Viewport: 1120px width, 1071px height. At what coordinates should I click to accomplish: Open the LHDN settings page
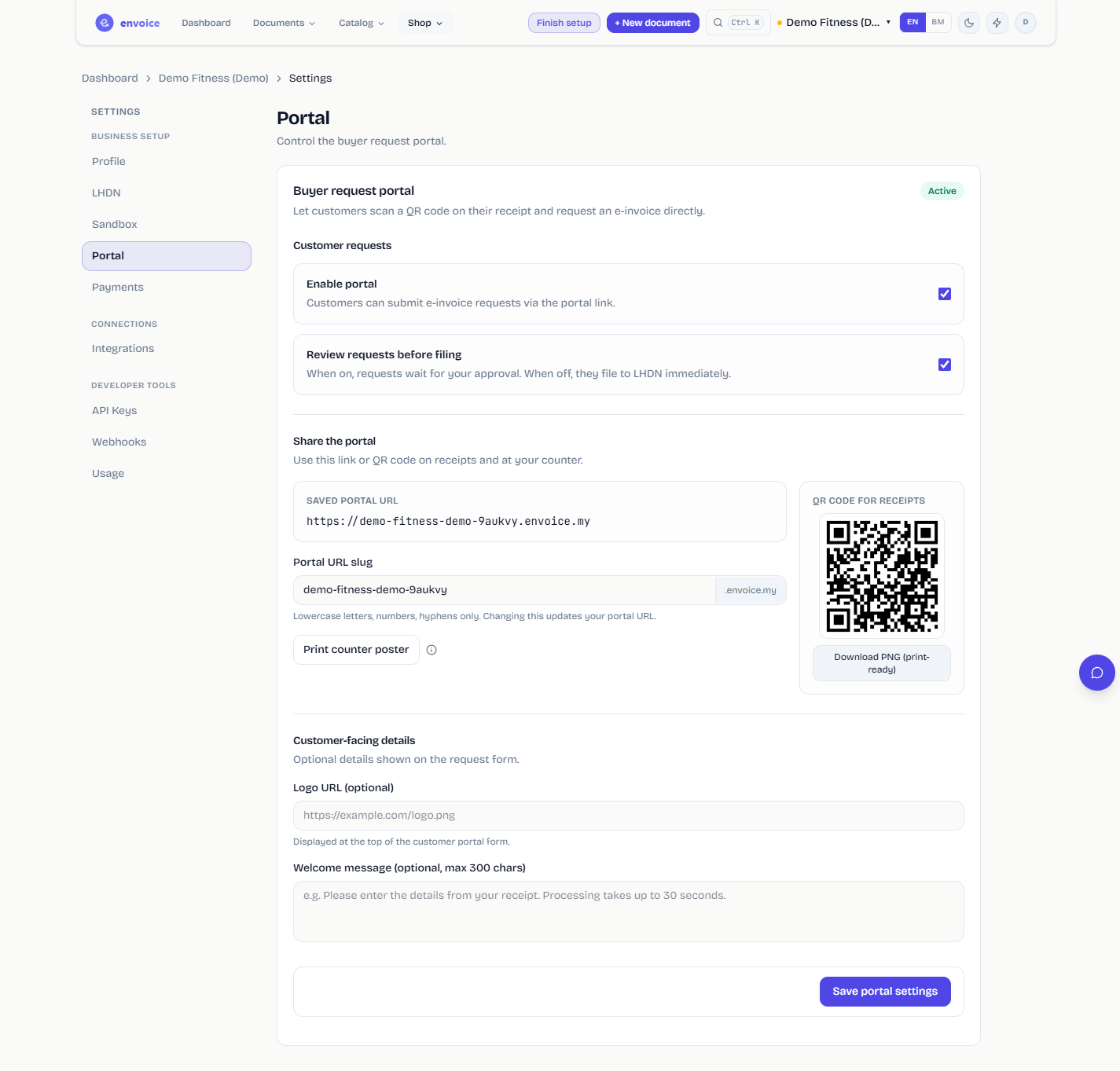click(x=167, y=193)
